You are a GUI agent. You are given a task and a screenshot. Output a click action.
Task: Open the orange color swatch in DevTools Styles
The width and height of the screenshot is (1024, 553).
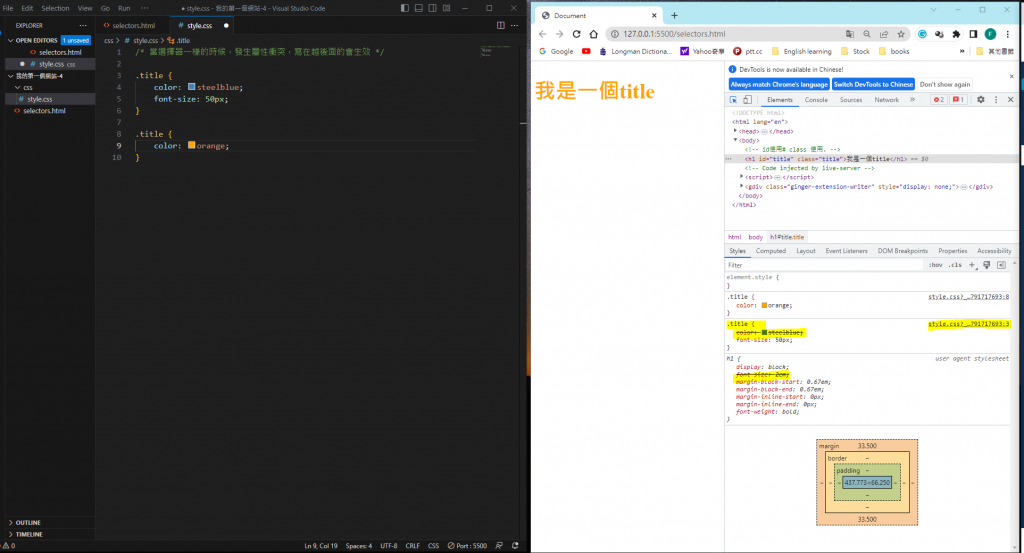click(x=764, y=305)
